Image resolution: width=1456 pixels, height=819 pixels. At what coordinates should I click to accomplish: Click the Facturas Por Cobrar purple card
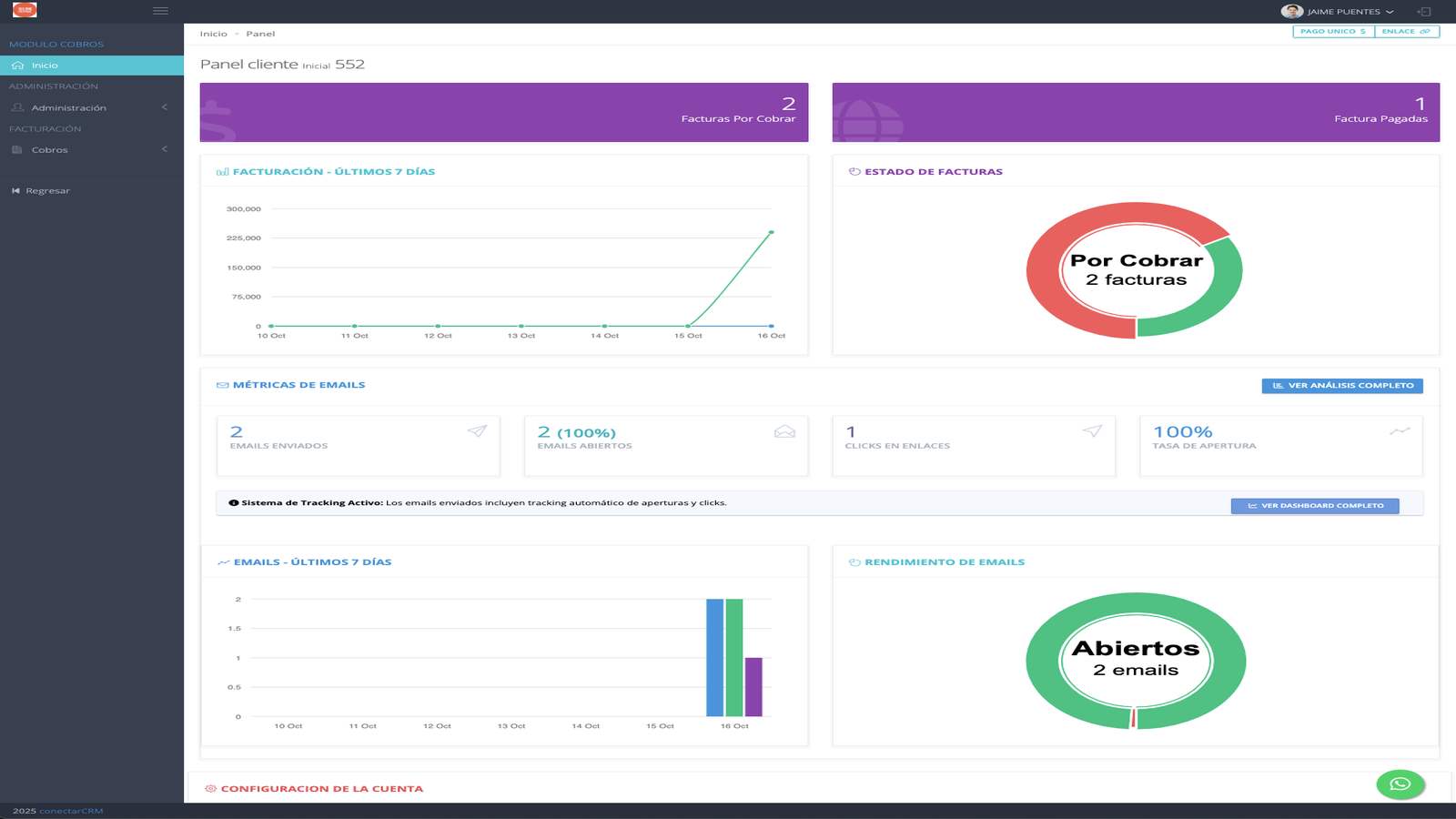tap(503, 112)
